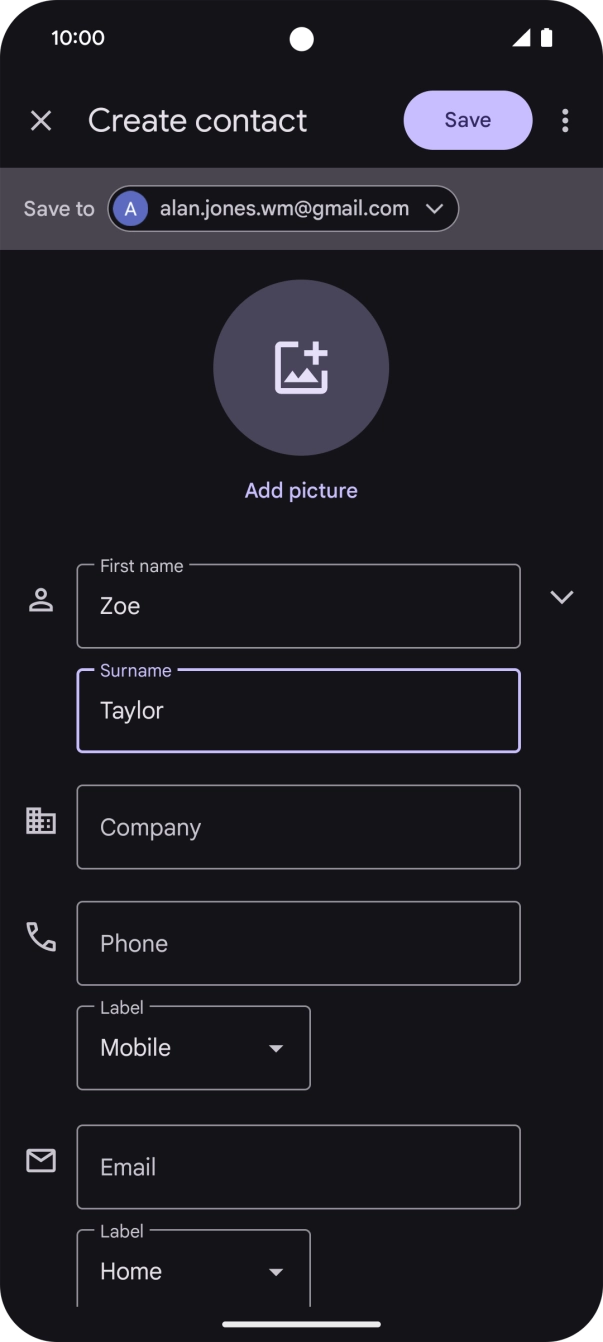Change the phone label from Mobile
Screen dimensions: 603x1342
tap(193, 1047)
